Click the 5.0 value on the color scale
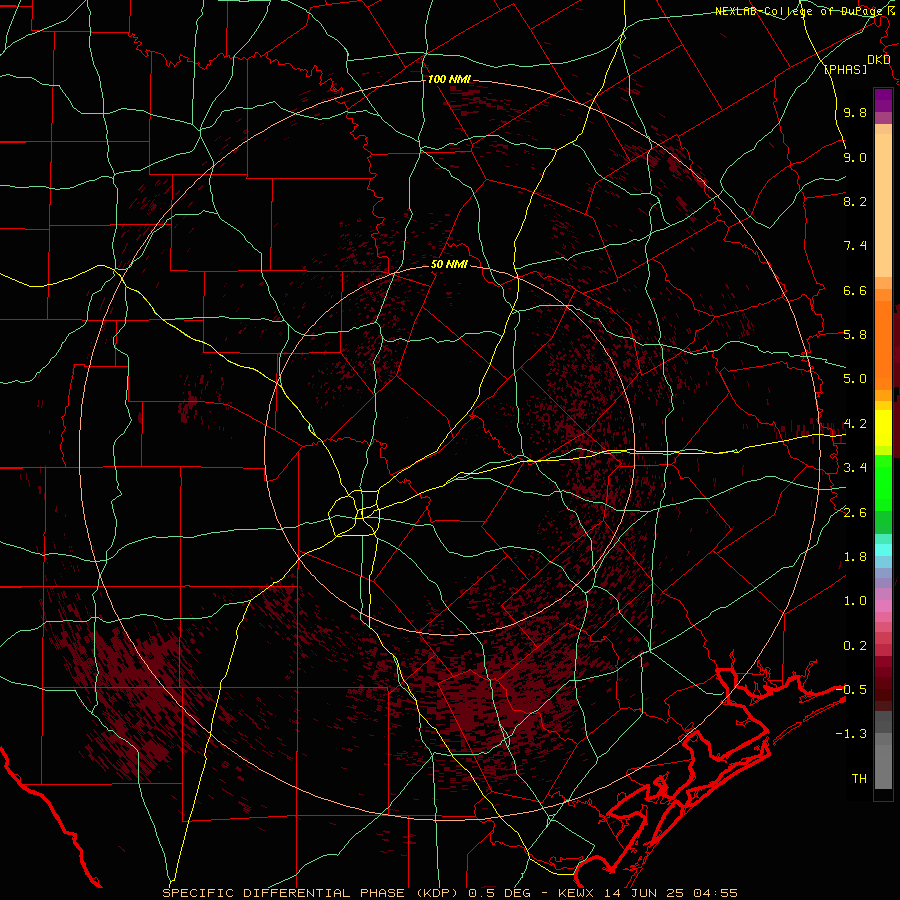 pos(855,379)
